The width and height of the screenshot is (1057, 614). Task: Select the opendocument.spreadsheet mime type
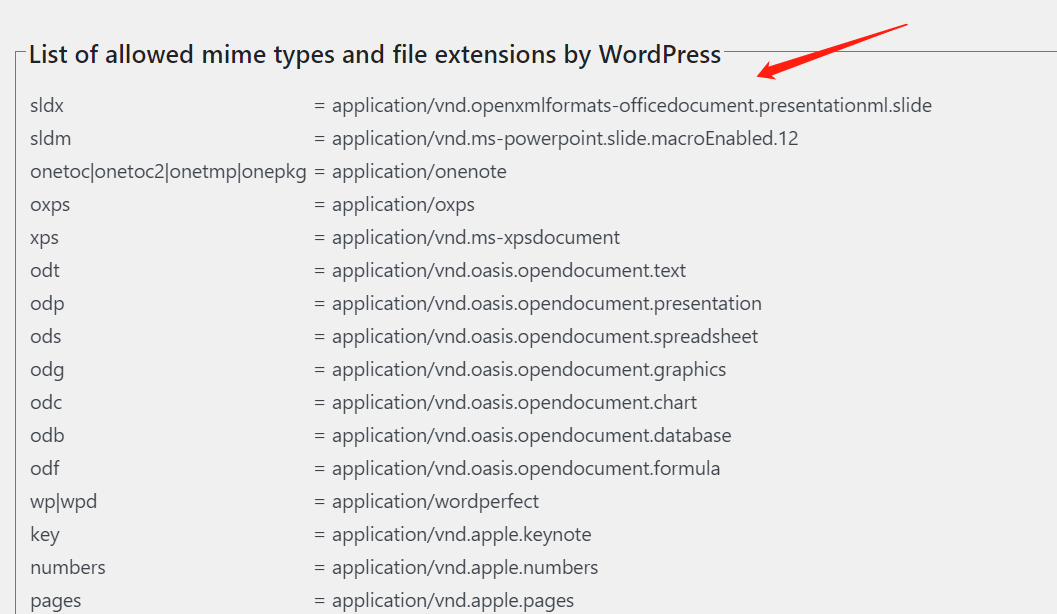pyautogui.click(x=545, y=337)
